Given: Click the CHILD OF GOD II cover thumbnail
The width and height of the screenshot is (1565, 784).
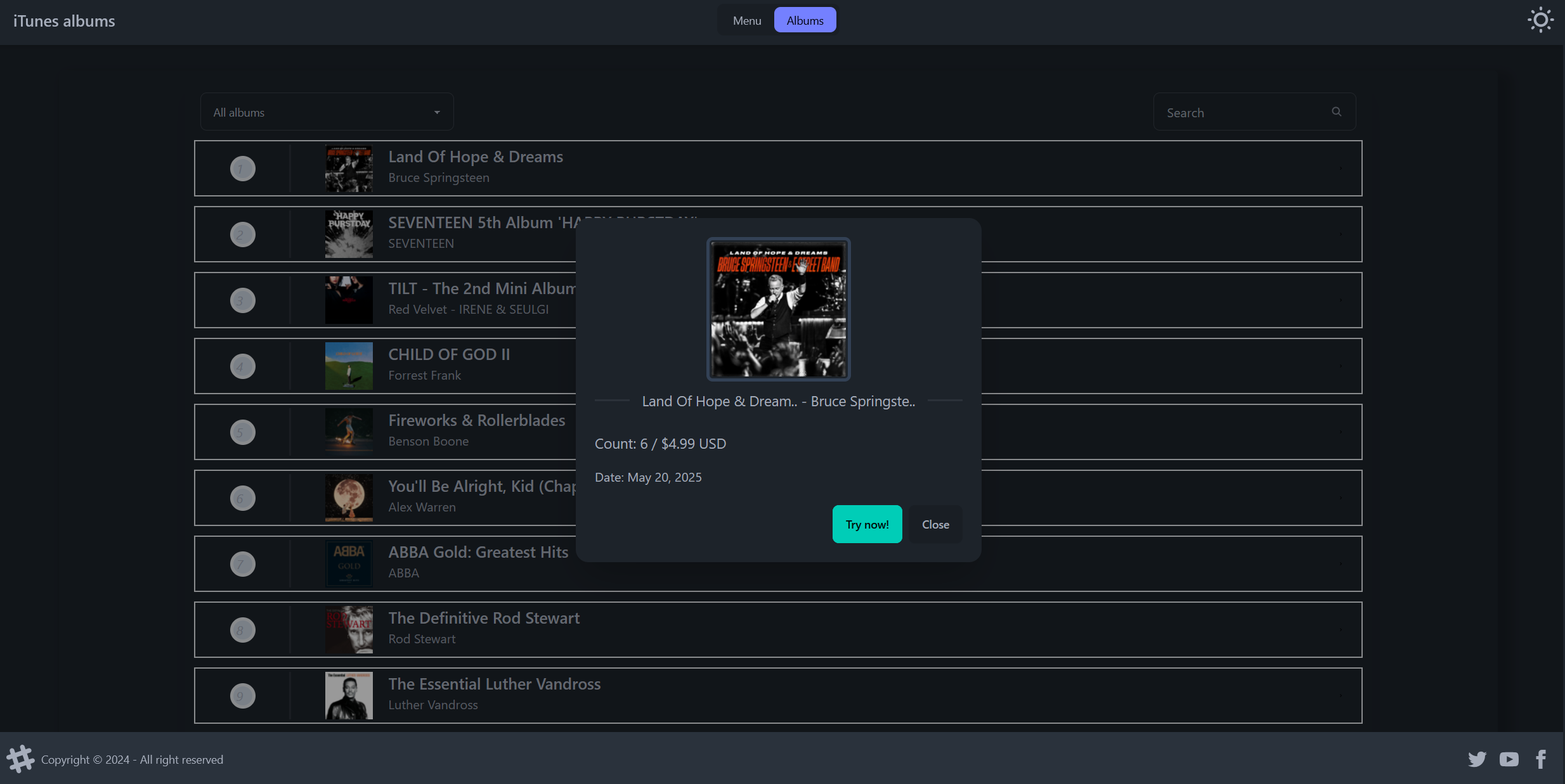Looking at the screenshot, I should [349, 366].
